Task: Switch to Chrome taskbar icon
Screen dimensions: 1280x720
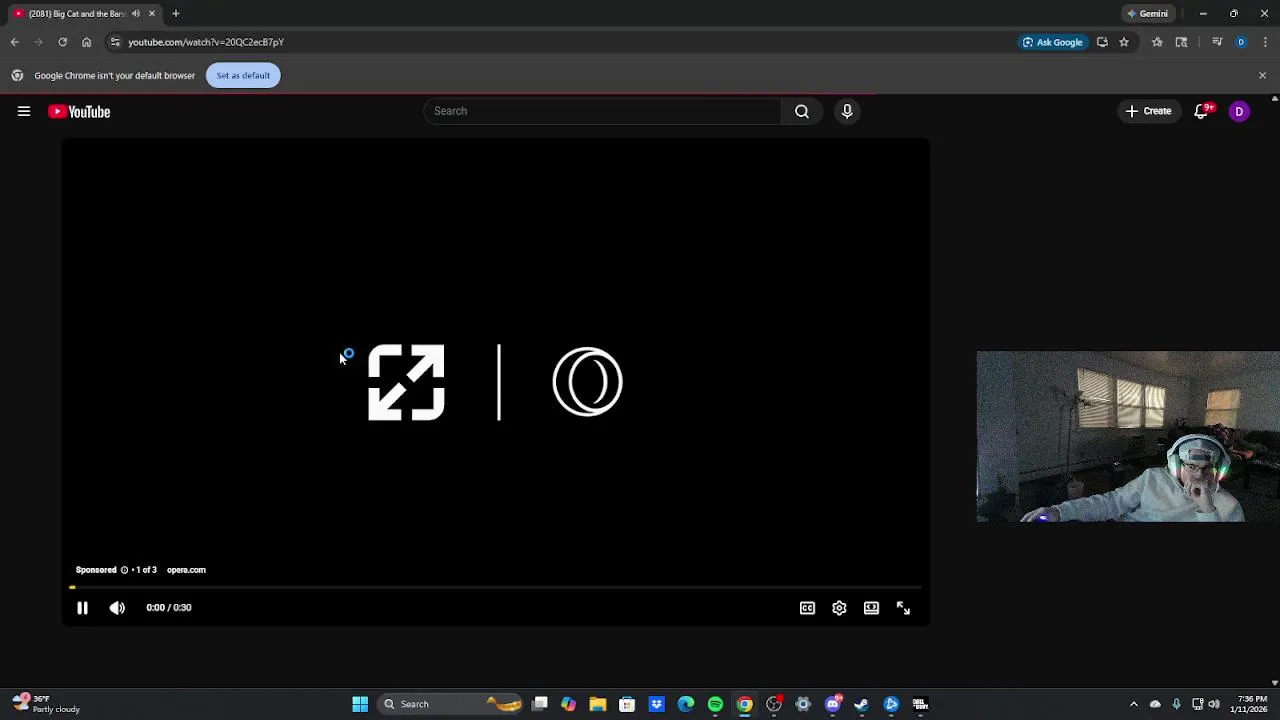Action: (745, 704)
